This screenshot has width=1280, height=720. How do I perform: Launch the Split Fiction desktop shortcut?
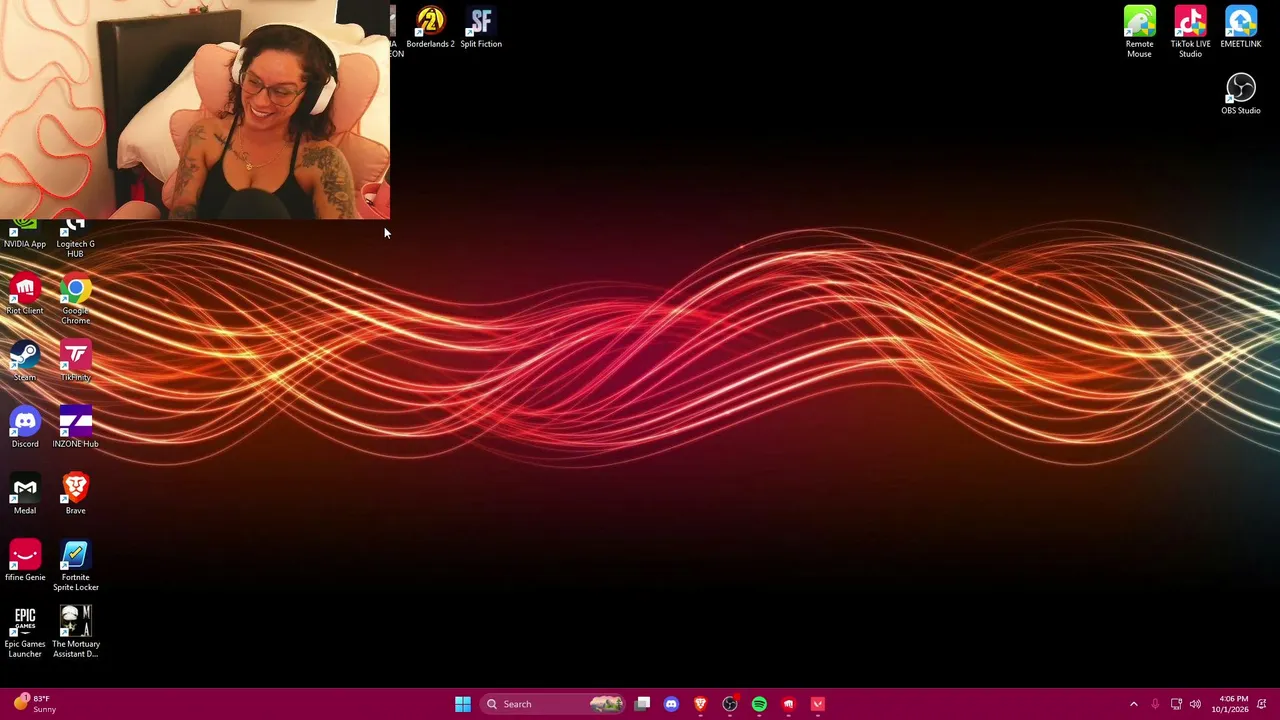[481, 28]
